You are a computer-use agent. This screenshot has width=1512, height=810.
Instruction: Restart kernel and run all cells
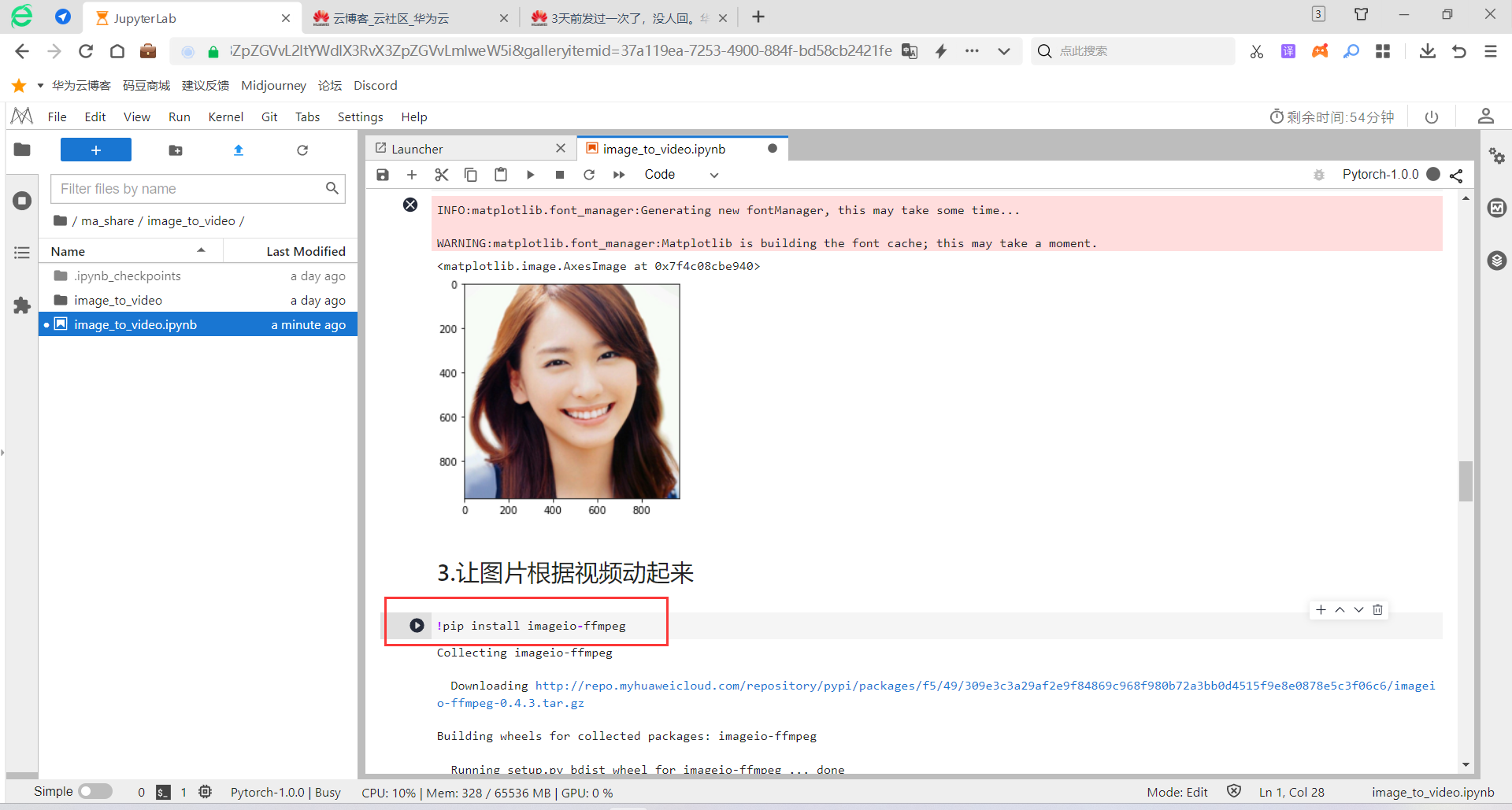click(x=619, y=175)
